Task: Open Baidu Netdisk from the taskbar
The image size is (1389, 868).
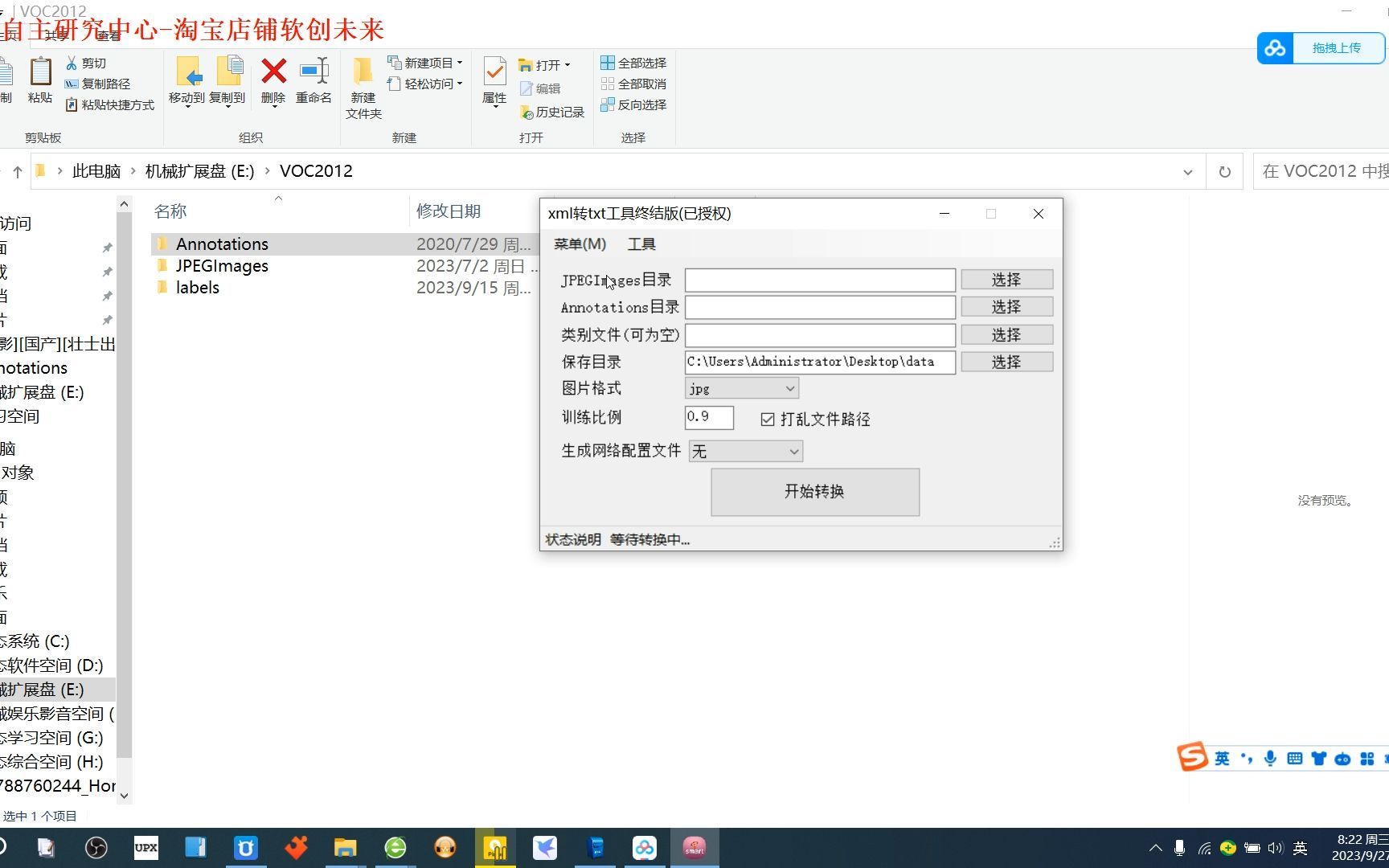Action: [x=644, y=847]
